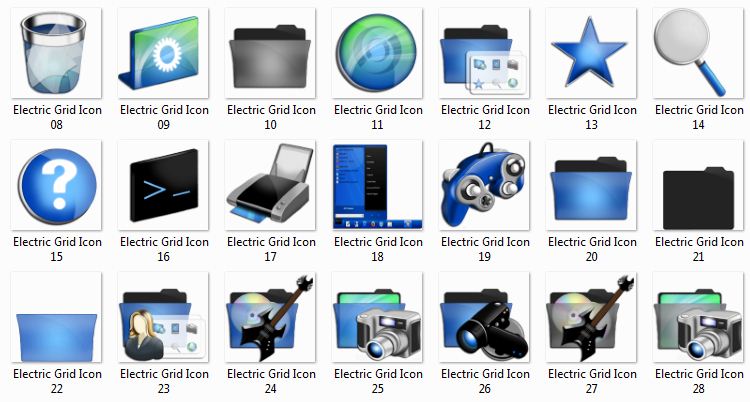Screen dimensions: 750x402
Task: Click the label 'Electric Grid Icon 27'
Action: point(592,381)
